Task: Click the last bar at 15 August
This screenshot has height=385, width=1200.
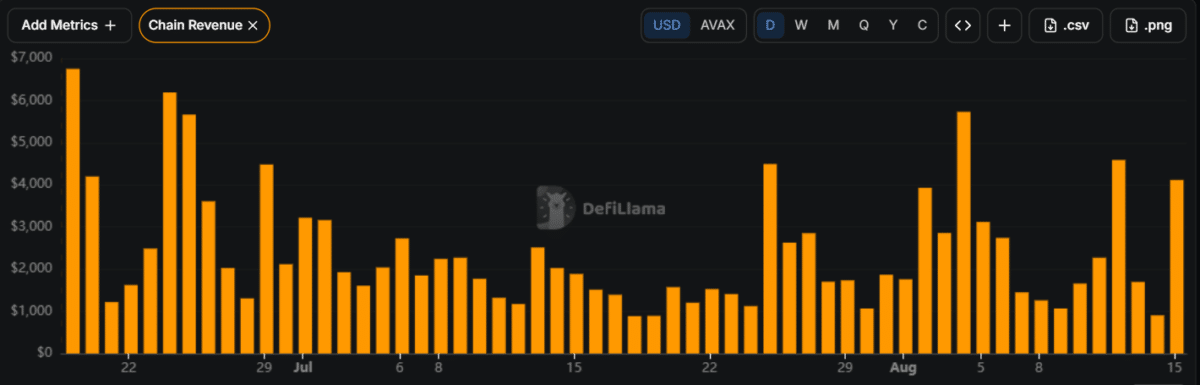Action: (1177, 266)
